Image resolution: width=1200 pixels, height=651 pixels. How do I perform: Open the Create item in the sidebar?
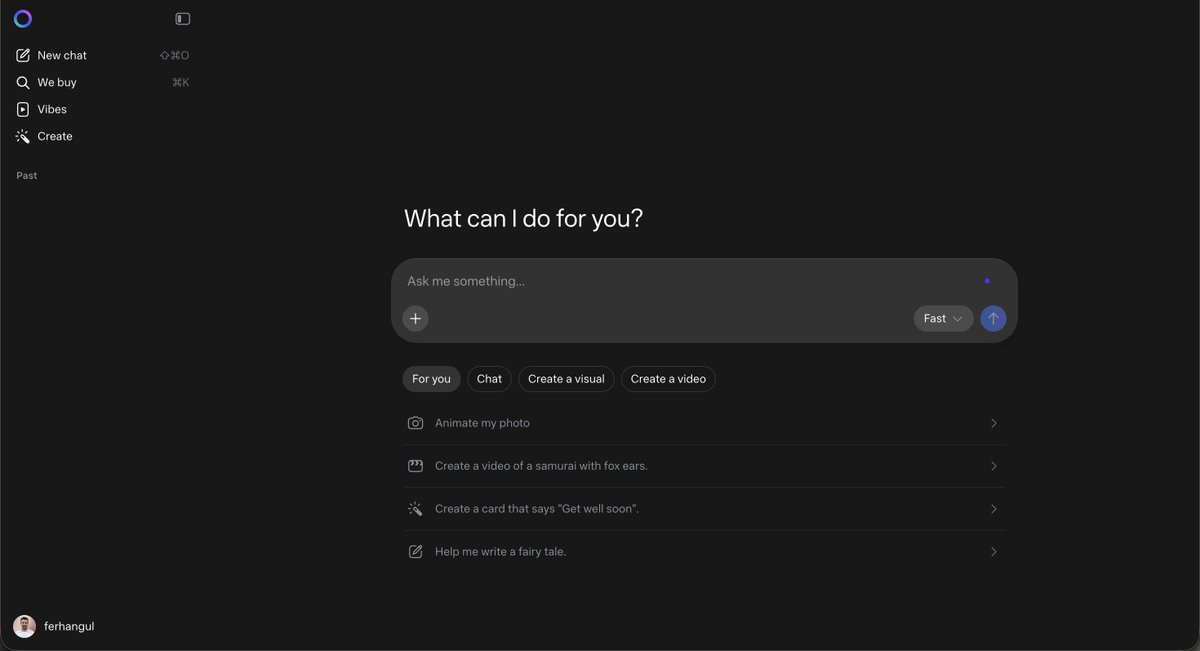[x=102, y=136]
